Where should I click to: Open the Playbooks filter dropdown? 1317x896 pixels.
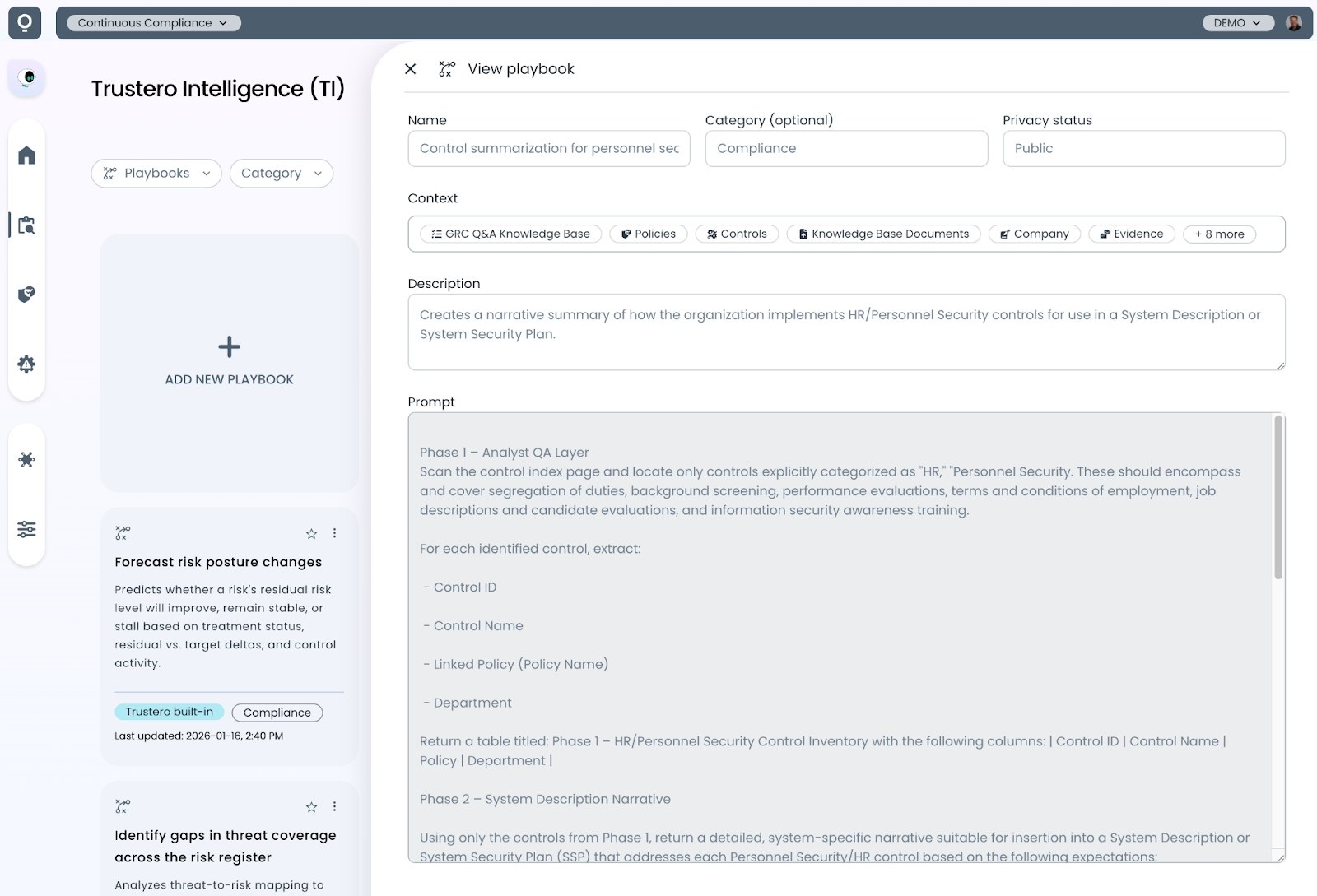click(x=156, y=173)
